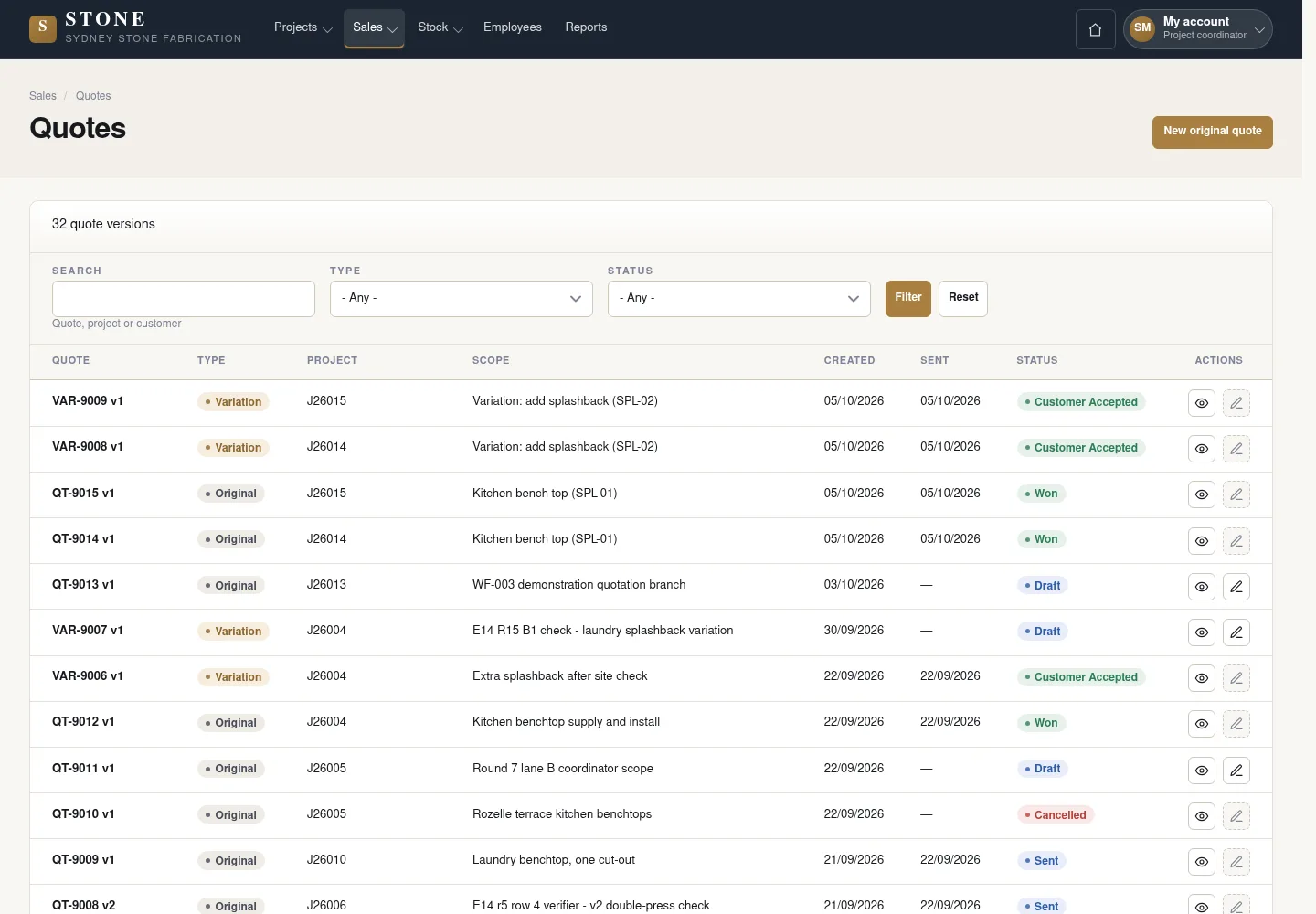The height and width of the screenshot is (914, 1316).
Task: Expand the Stock menu
Action: [440, 27]
